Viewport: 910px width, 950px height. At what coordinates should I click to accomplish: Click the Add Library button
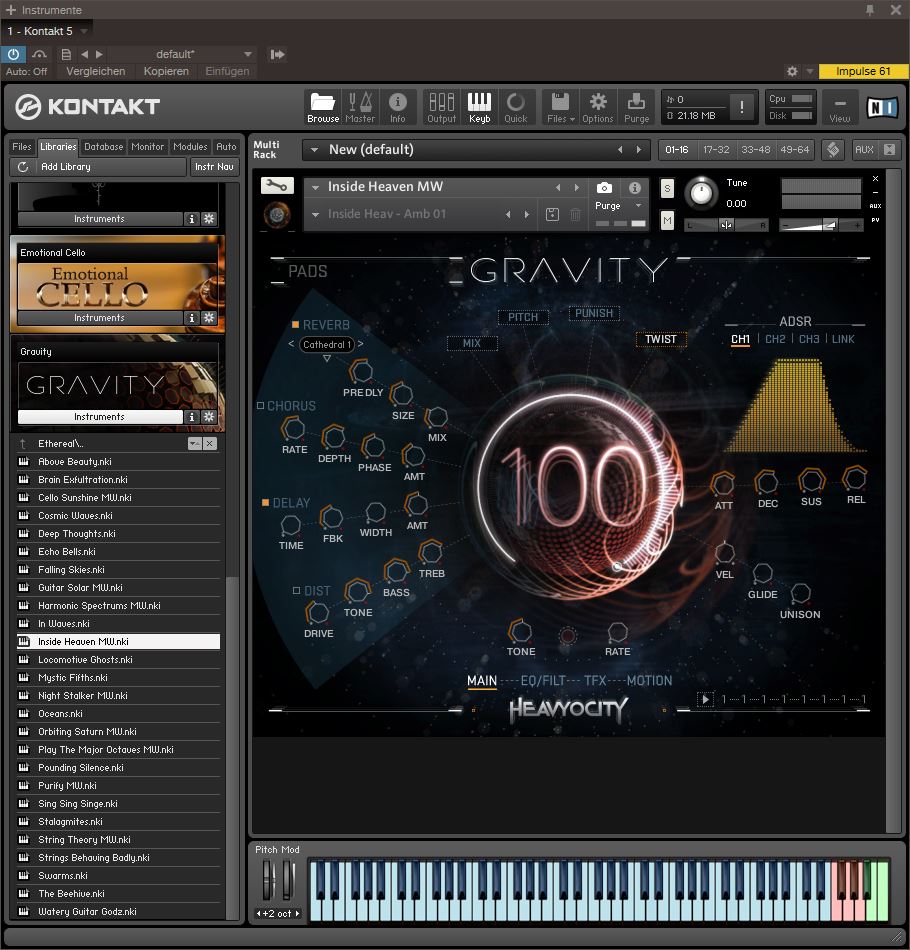pyautogui.click(x=98, y=167)
